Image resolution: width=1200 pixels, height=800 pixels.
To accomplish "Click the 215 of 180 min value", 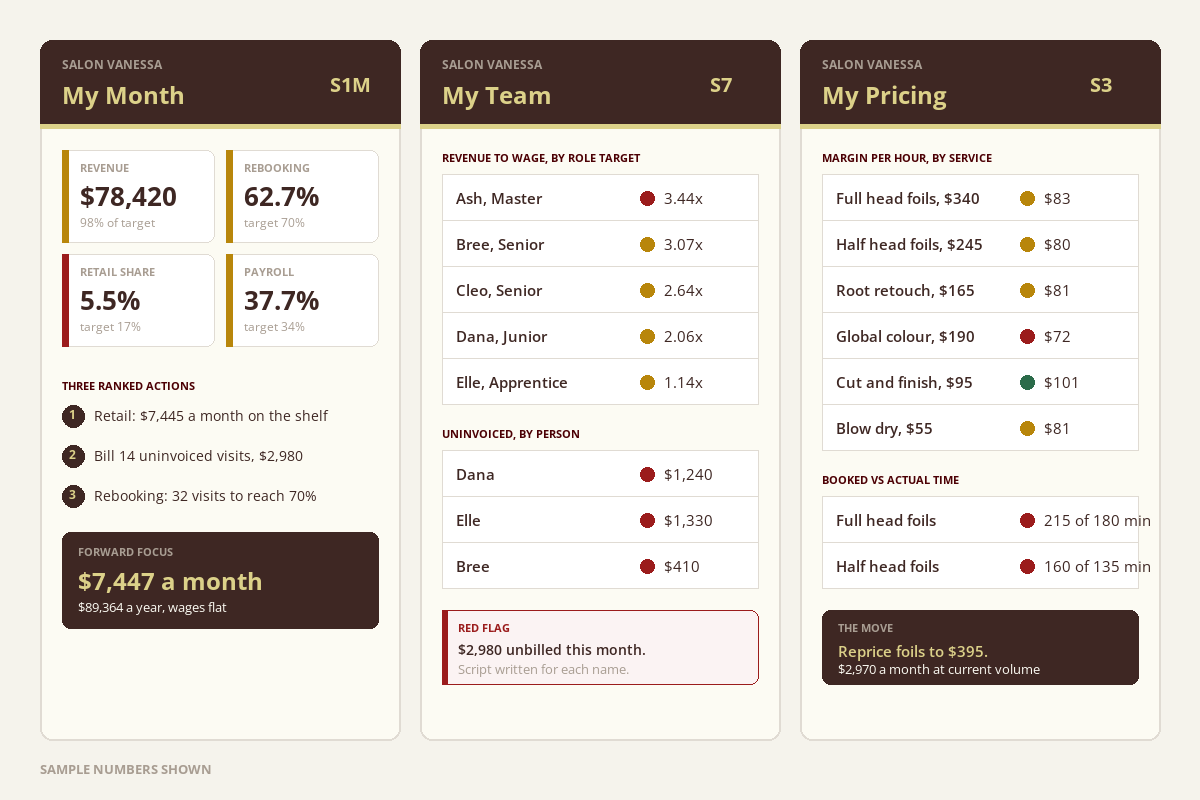I will point(1097,520).
